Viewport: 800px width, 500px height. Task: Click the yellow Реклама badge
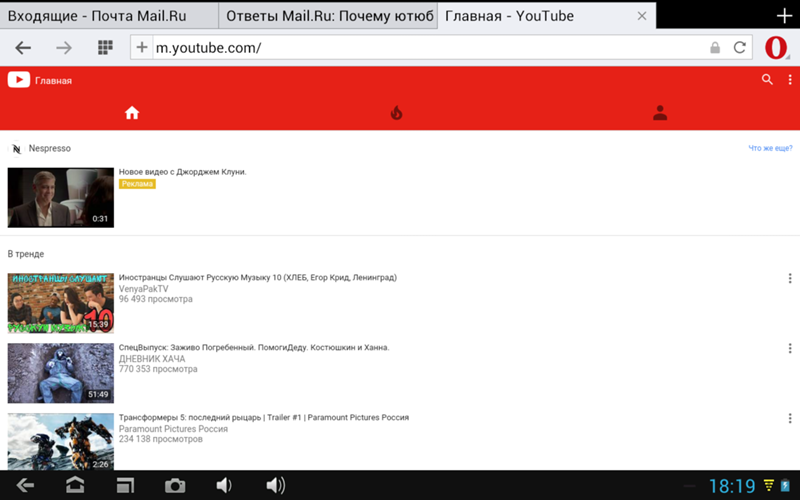click(x=137, y=184)
